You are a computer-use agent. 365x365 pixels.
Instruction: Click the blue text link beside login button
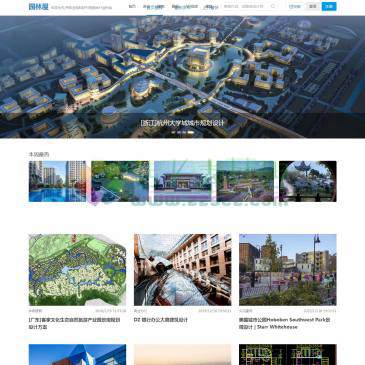coord(294,6)
